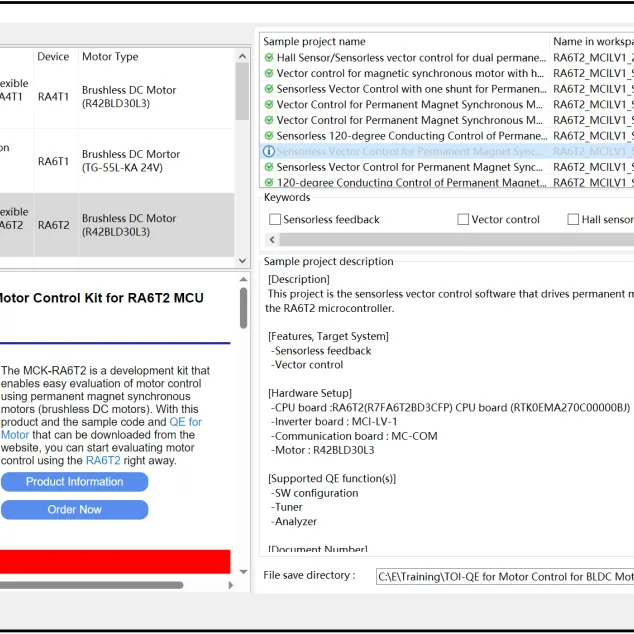This screenshot has width=634, height=634.
Task: Open the Product Information button
Action: pos(74,482)
